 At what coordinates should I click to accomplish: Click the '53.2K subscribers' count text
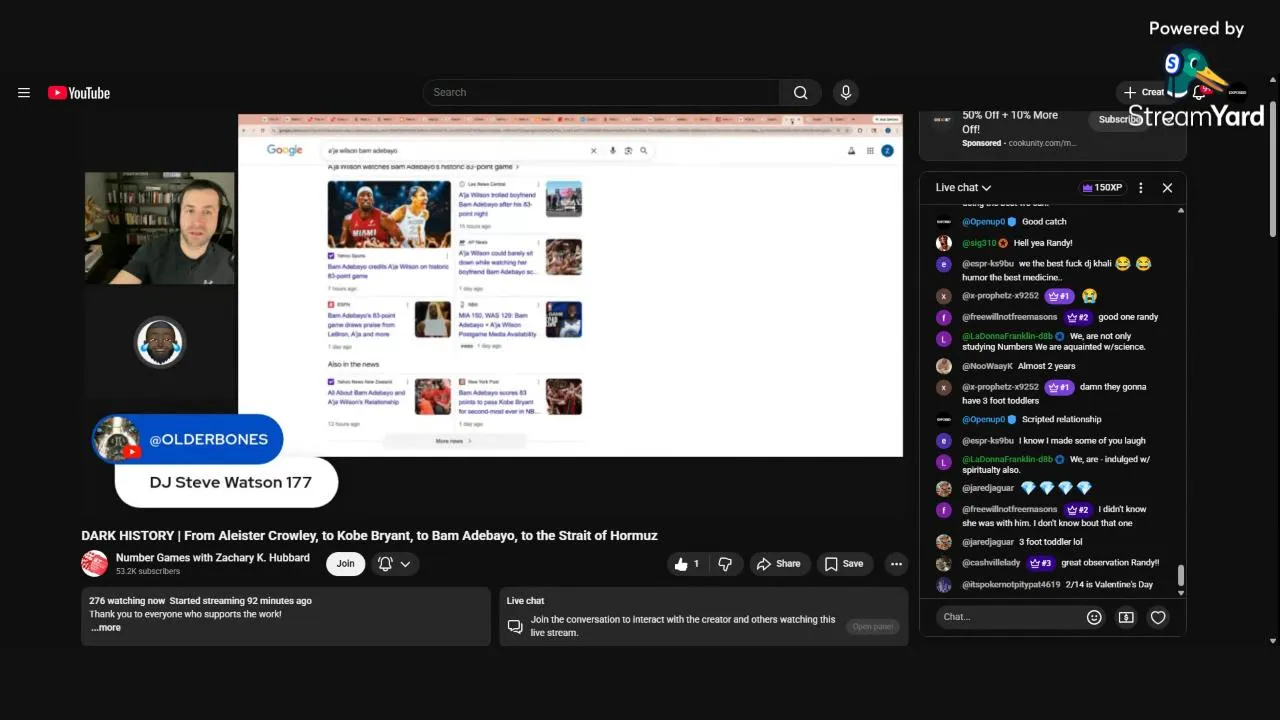click(x=148, y=571)
